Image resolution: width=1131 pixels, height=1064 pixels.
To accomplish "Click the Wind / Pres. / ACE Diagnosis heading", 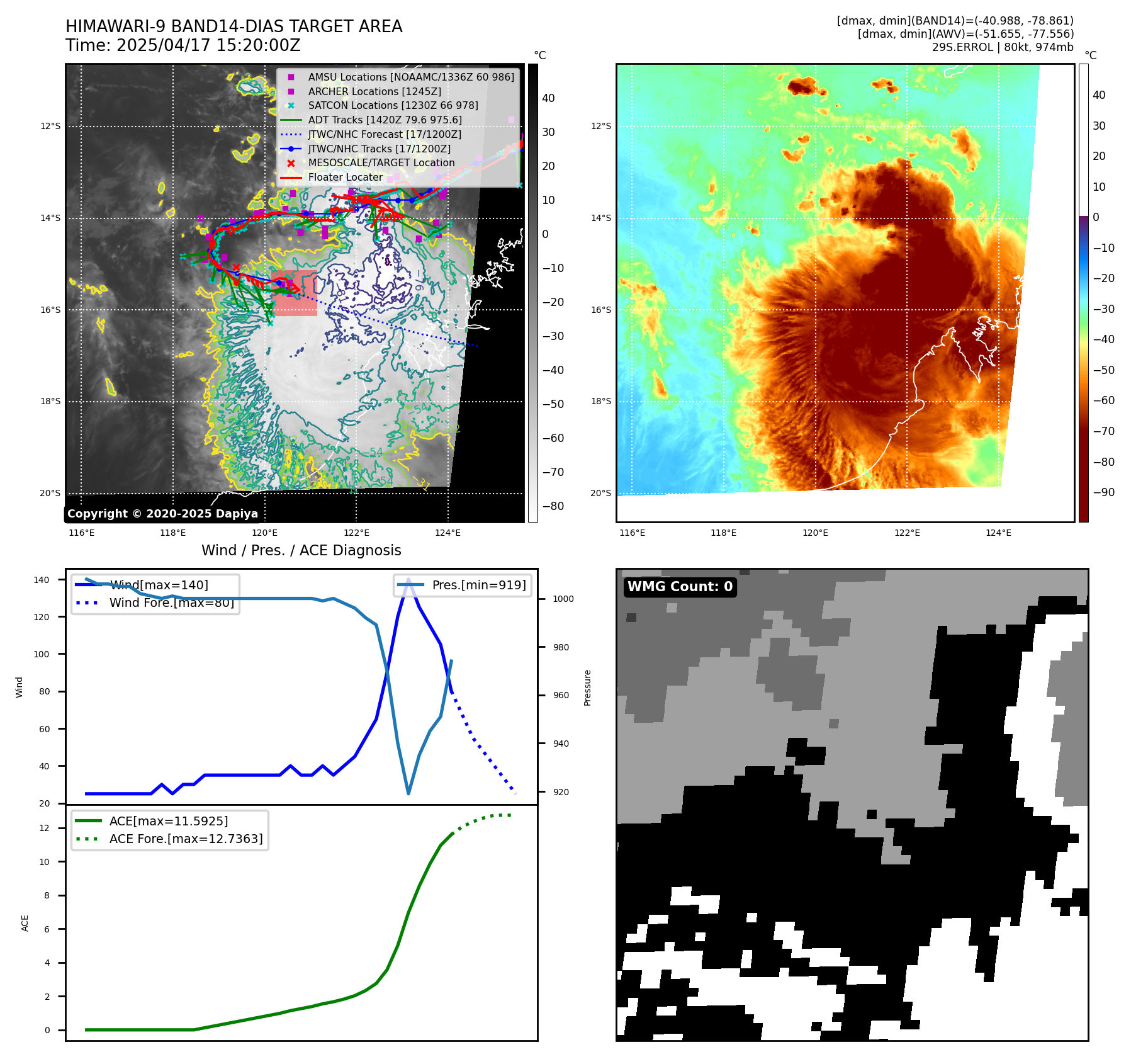I will [x=301, y=550].
